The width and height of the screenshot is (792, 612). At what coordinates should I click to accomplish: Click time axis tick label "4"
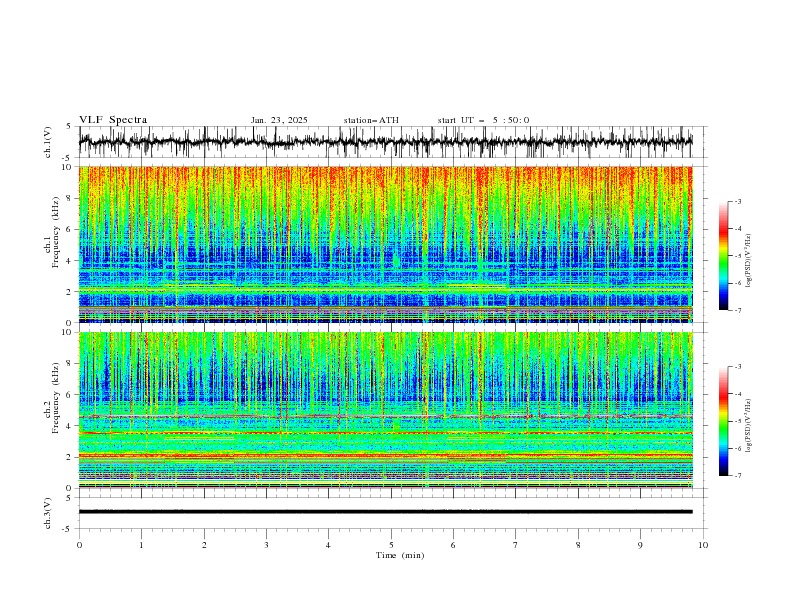pyautogui.click(x=328, y=545)
